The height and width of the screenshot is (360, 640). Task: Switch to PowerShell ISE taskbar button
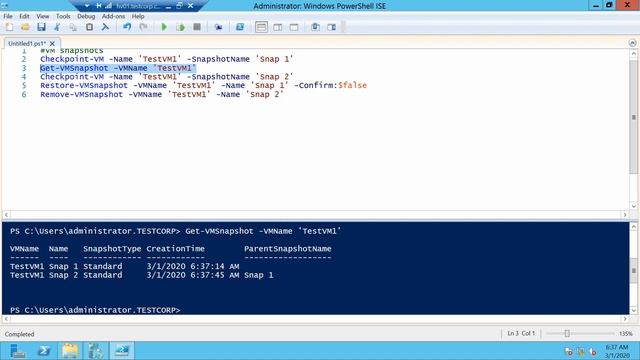122,351
